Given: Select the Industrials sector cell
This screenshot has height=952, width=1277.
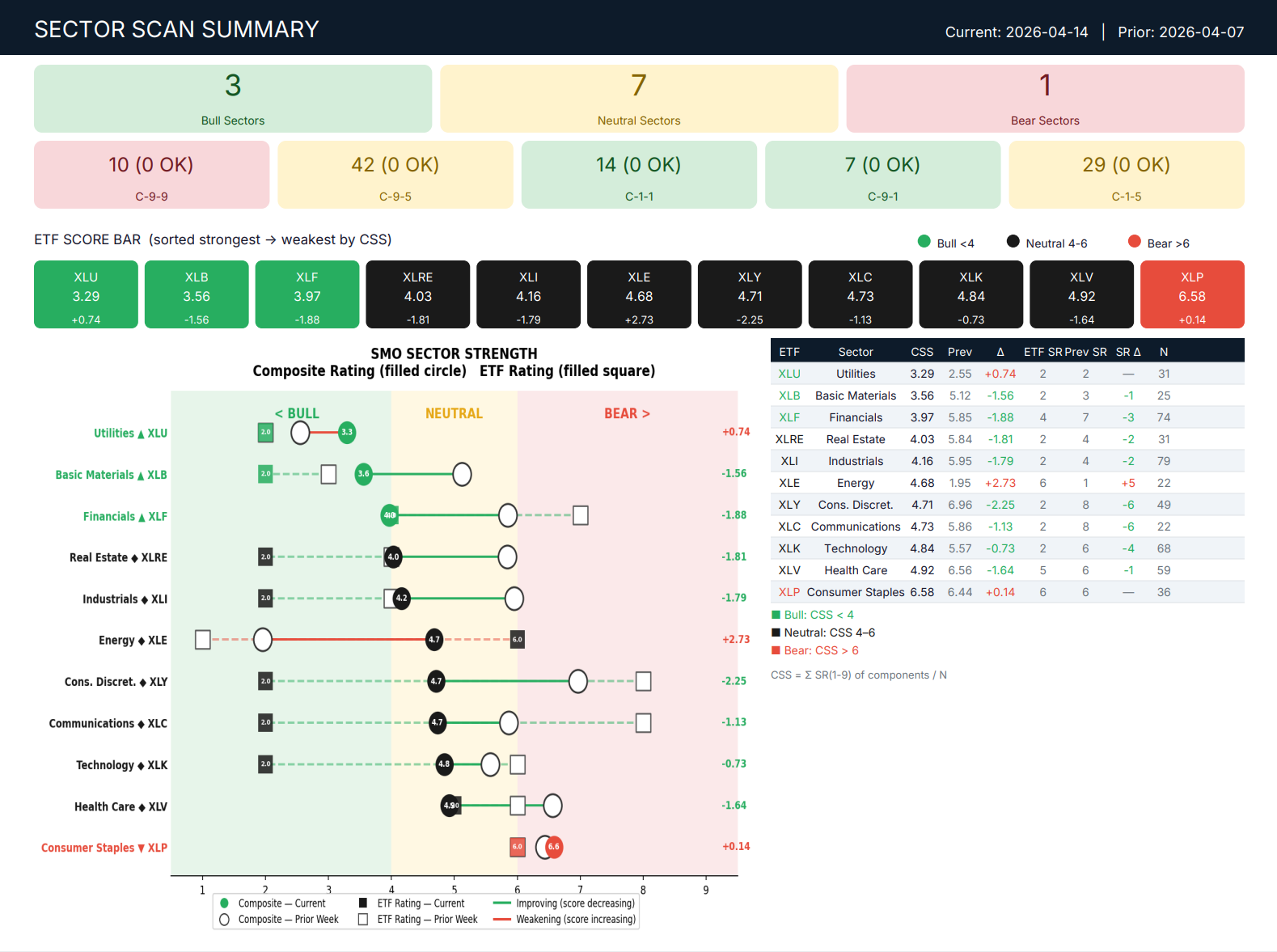Looking at the screenshot, I should 856,461.
